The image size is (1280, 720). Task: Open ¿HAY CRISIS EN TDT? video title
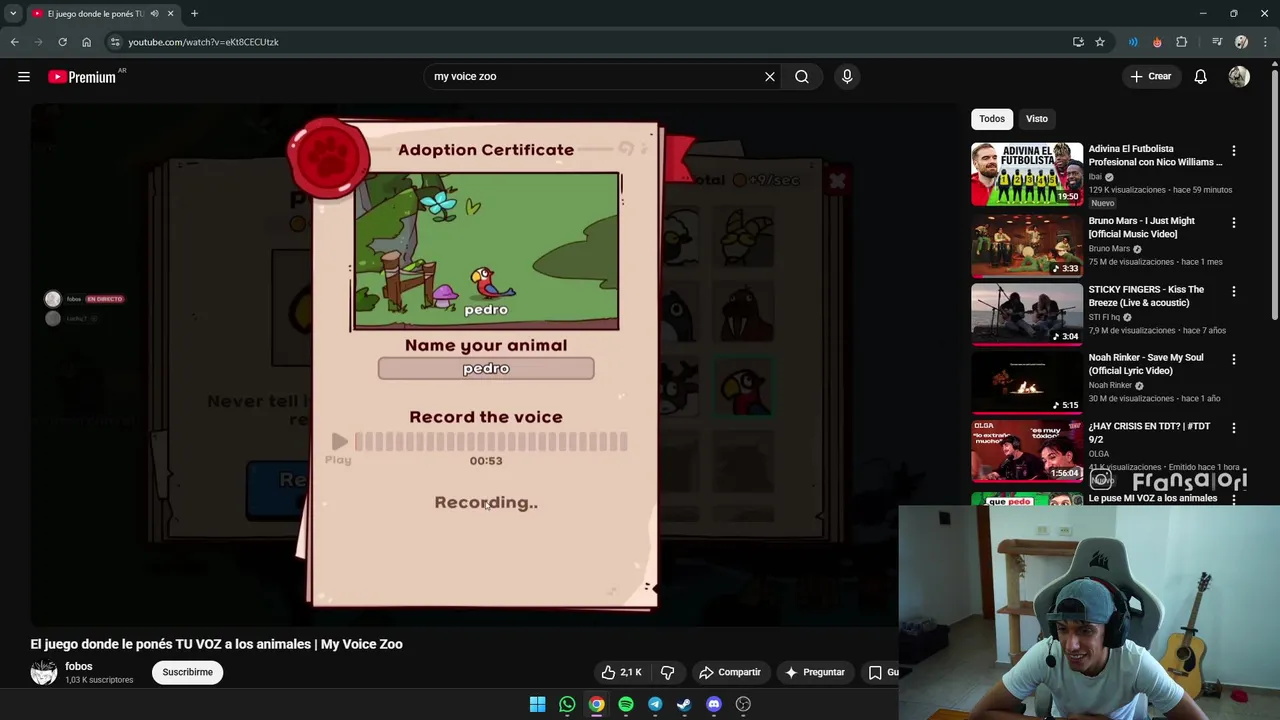click(1149, 433)
